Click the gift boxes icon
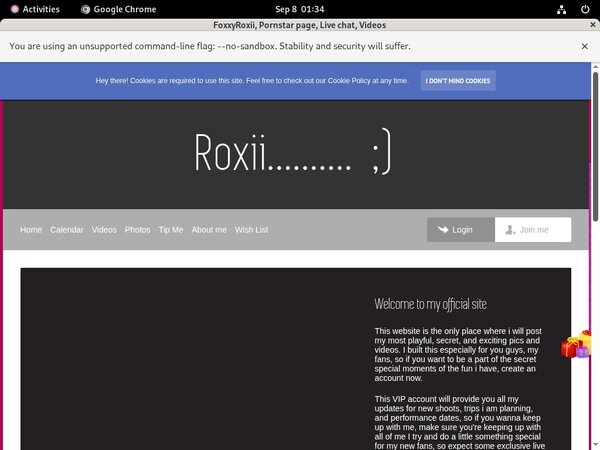Viewport: 600px width, 450px height. [575, 345]
